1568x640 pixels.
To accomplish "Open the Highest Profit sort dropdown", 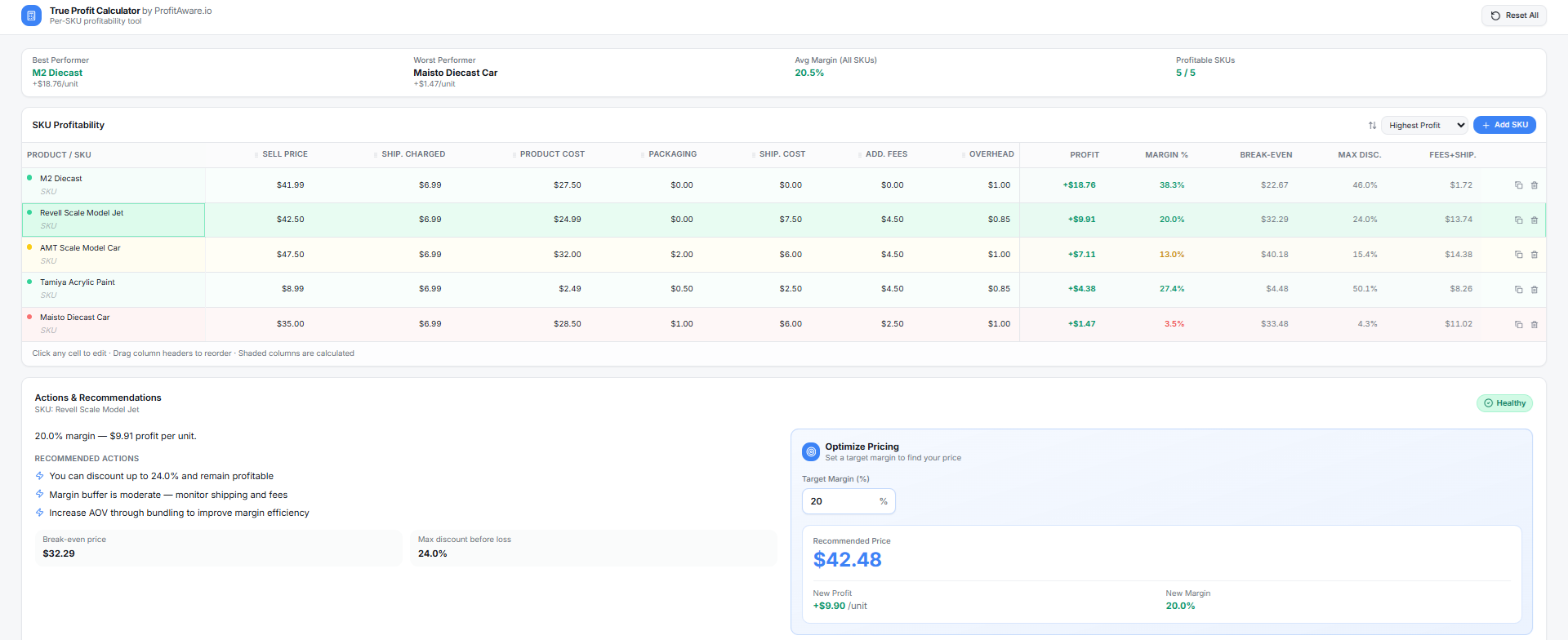I will click(x=1425, y=126).
